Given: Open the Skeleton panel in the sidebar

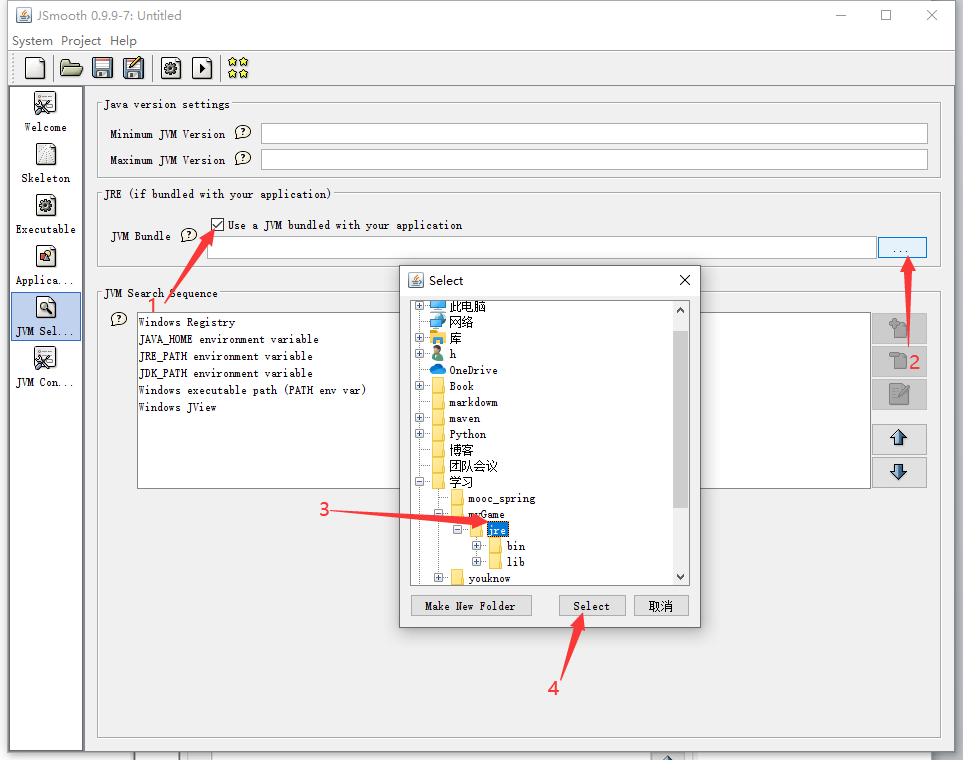Looking at the screenshot, I should click(45, 163).
